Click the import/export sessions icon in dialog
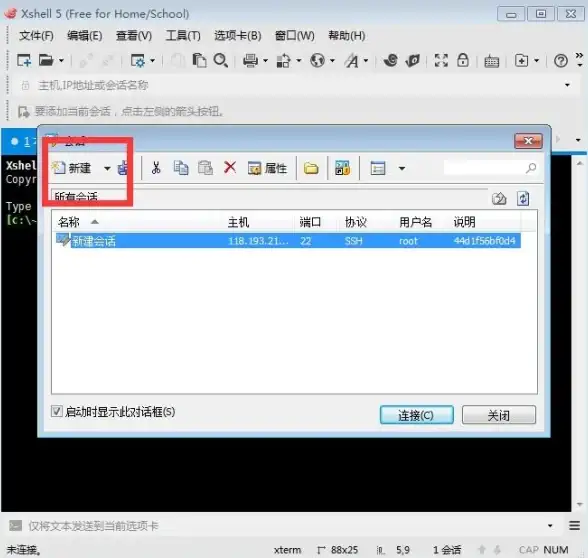The image size is (588, 558). (342, 168)
